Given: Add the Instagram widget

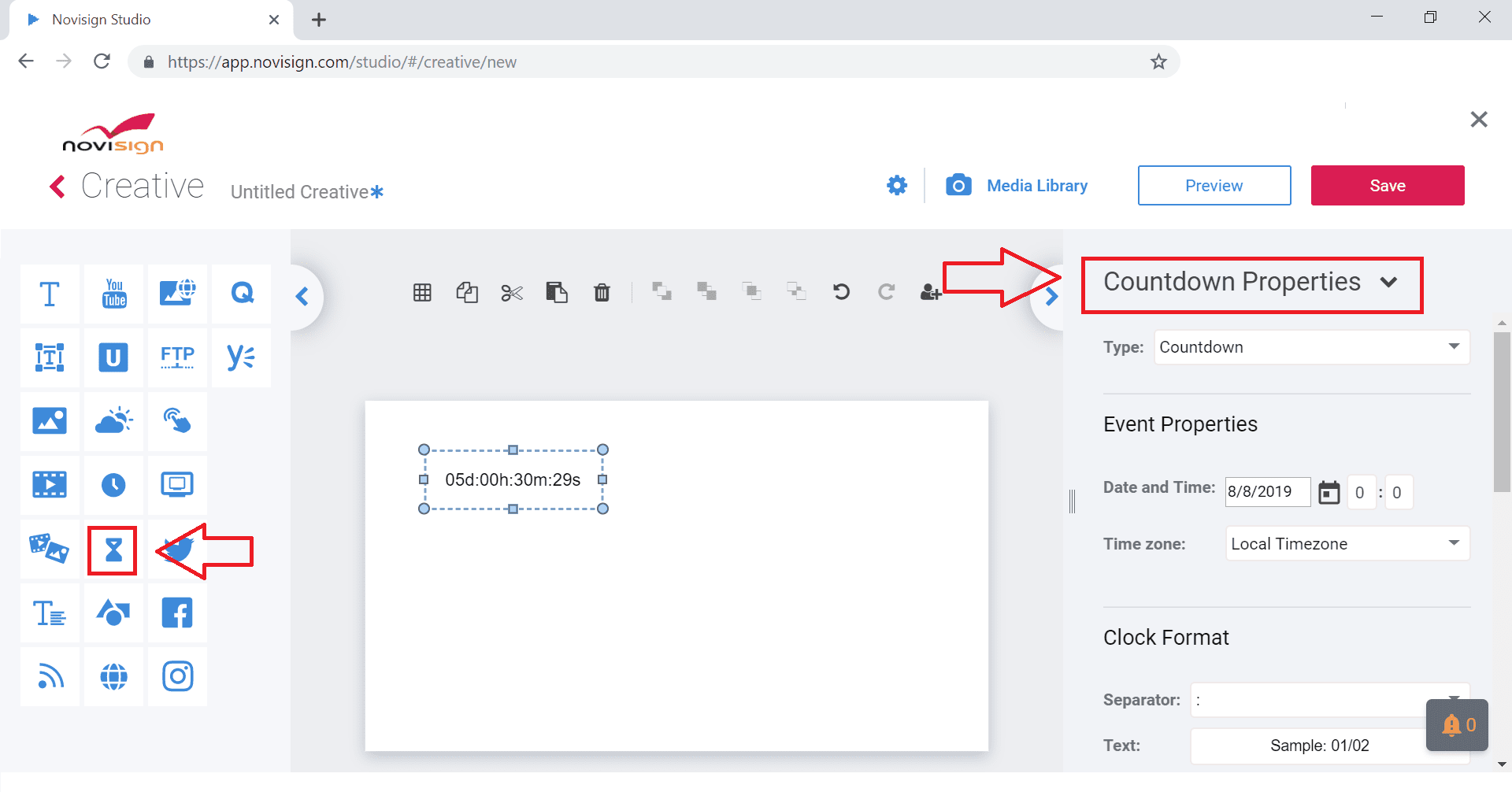Looking at the screenshot, I should (x=177, y=676).
